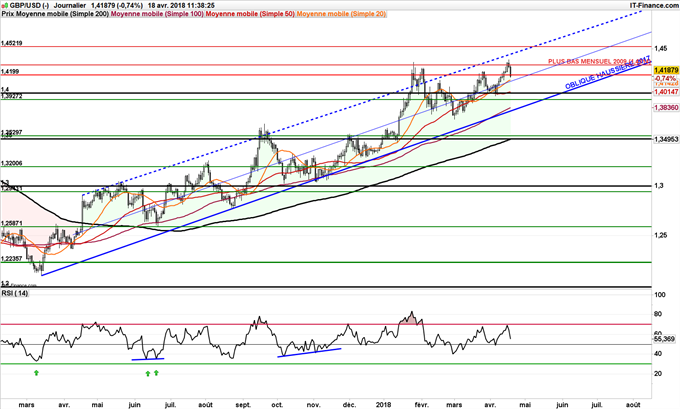Click the RSI axis 80 tick

[657, 314]
